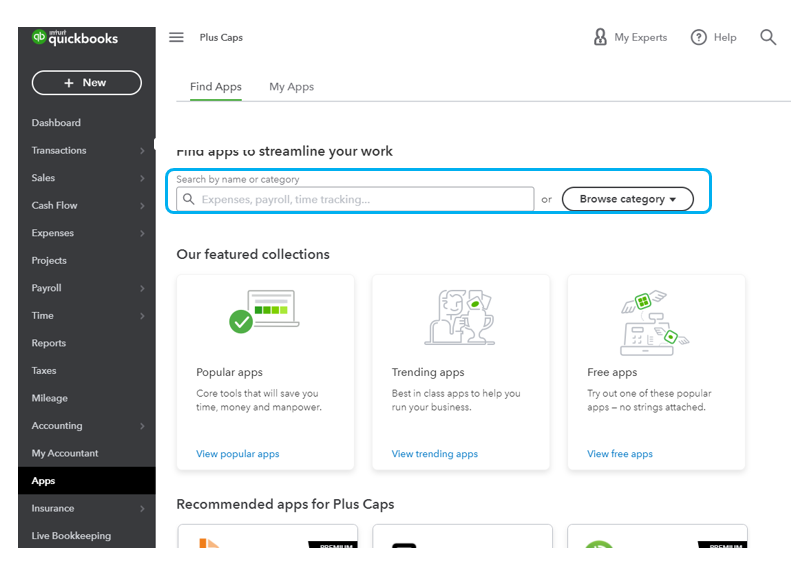Switch to the My Apps tab
This screenshot has height=565, width=791.
[291, 87]
